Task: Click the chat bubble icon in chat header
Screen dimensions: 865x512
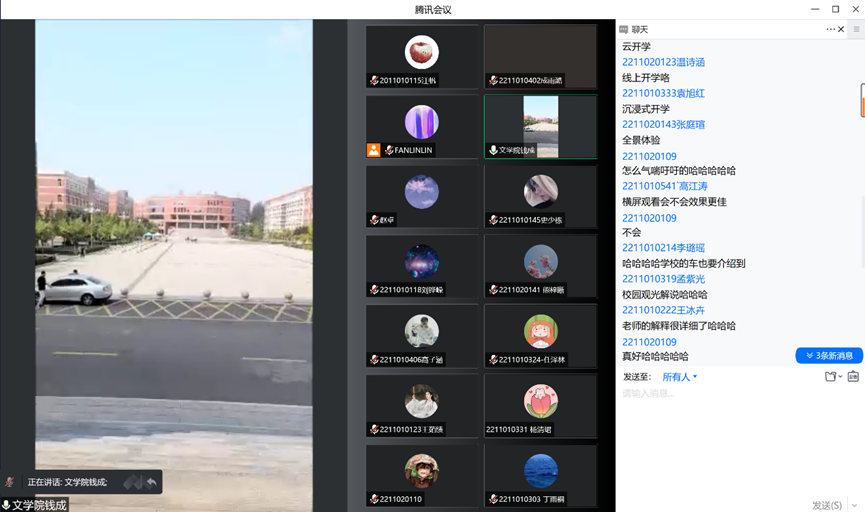Action: (623, 30)
